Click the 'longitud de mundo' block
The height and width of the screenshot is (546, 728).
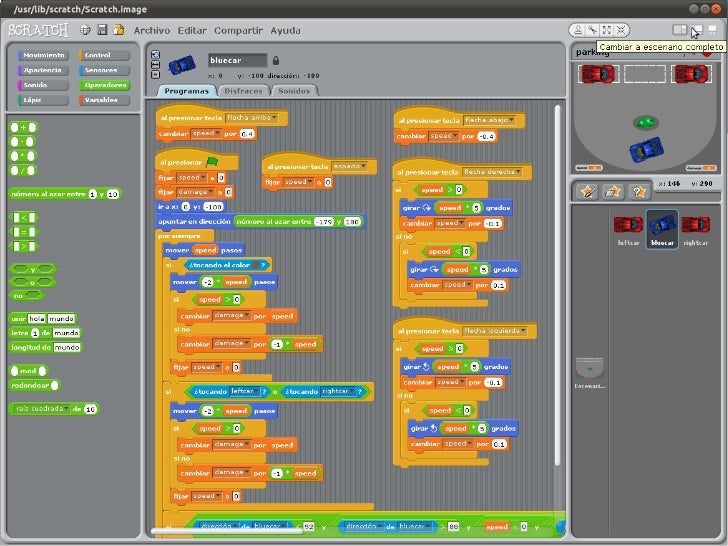coord(46,347)
